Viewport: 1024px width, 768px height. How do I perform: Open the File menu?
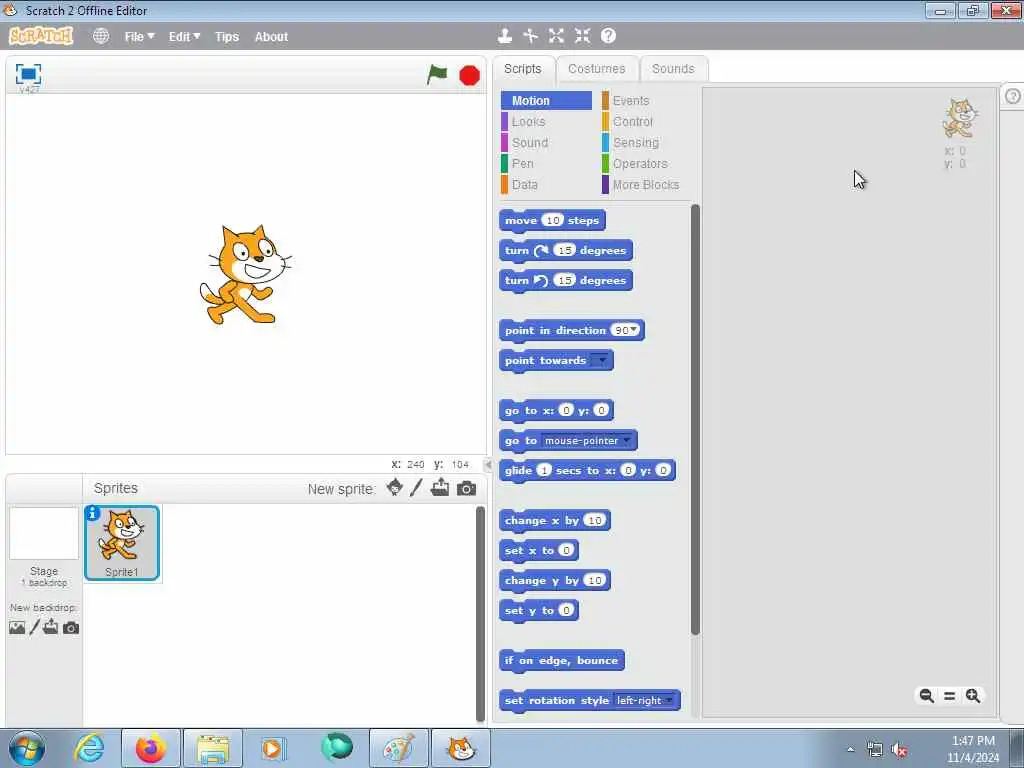[x=139, y=37]
